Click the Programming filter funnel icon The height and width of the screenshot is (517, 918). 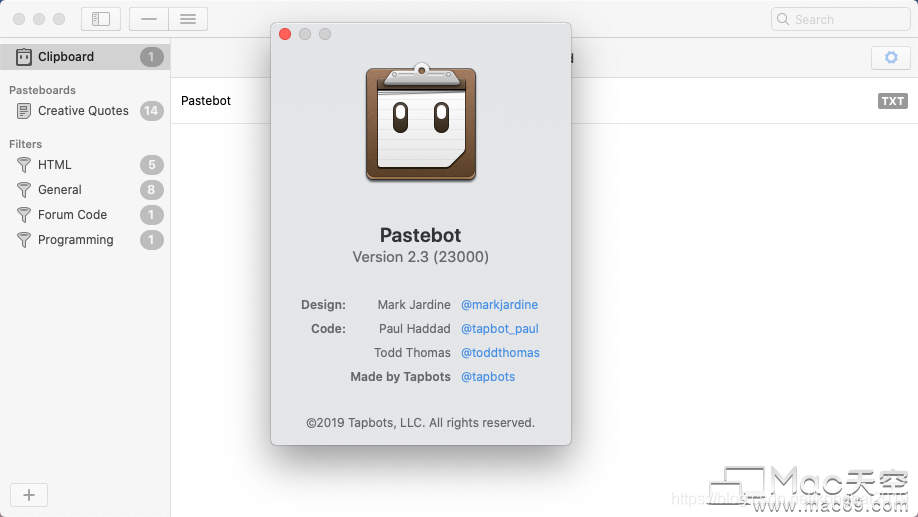[x=24, y=240]
